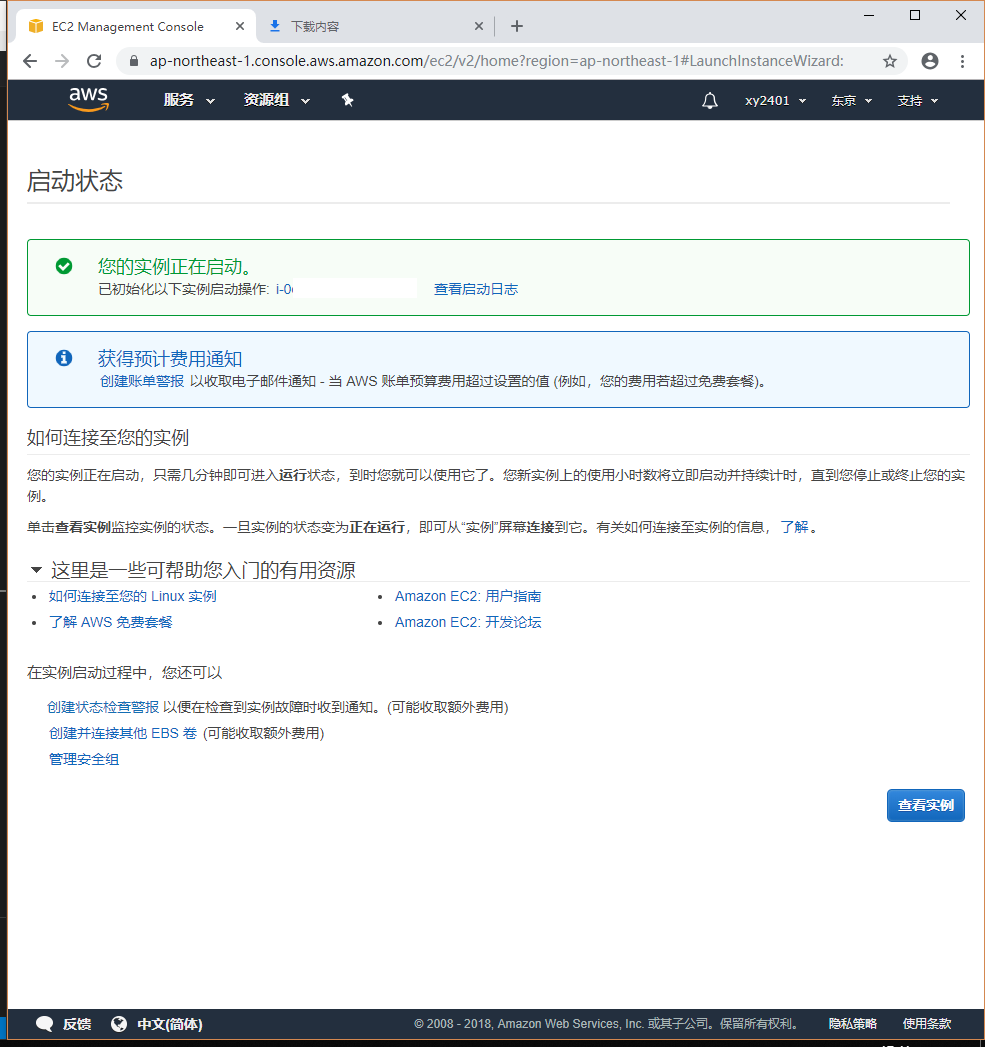Open a new browser tab with plus icon

coord(516,26)
